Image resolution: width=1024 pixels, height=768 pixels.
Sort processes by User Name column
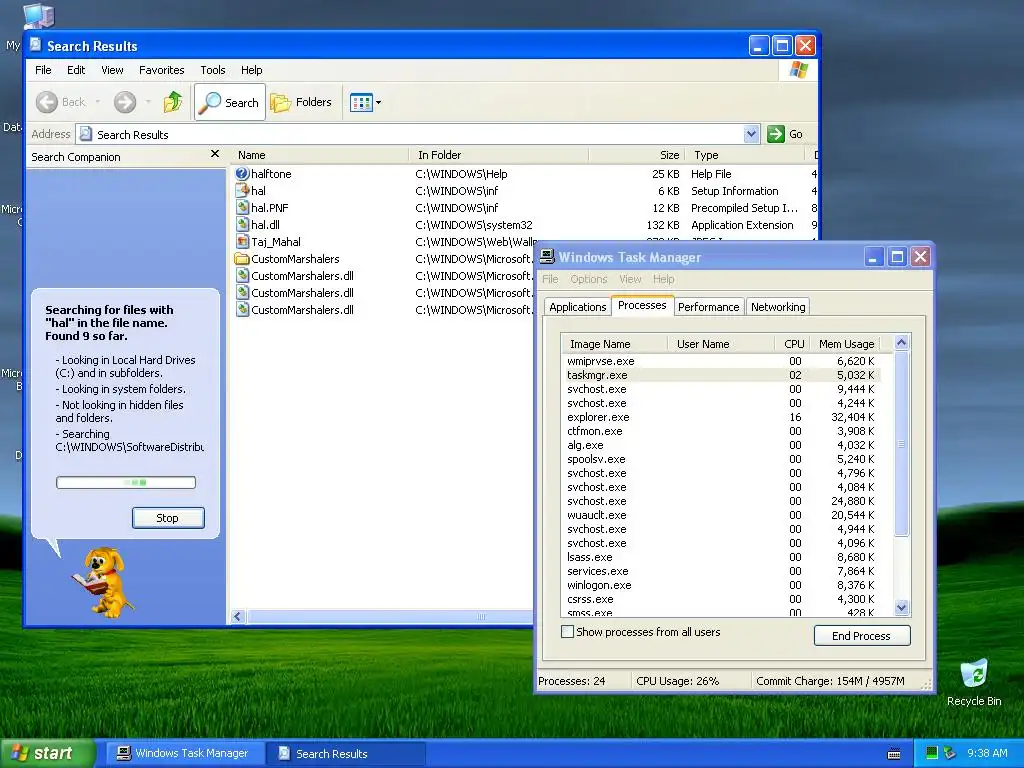pos(721,344)
